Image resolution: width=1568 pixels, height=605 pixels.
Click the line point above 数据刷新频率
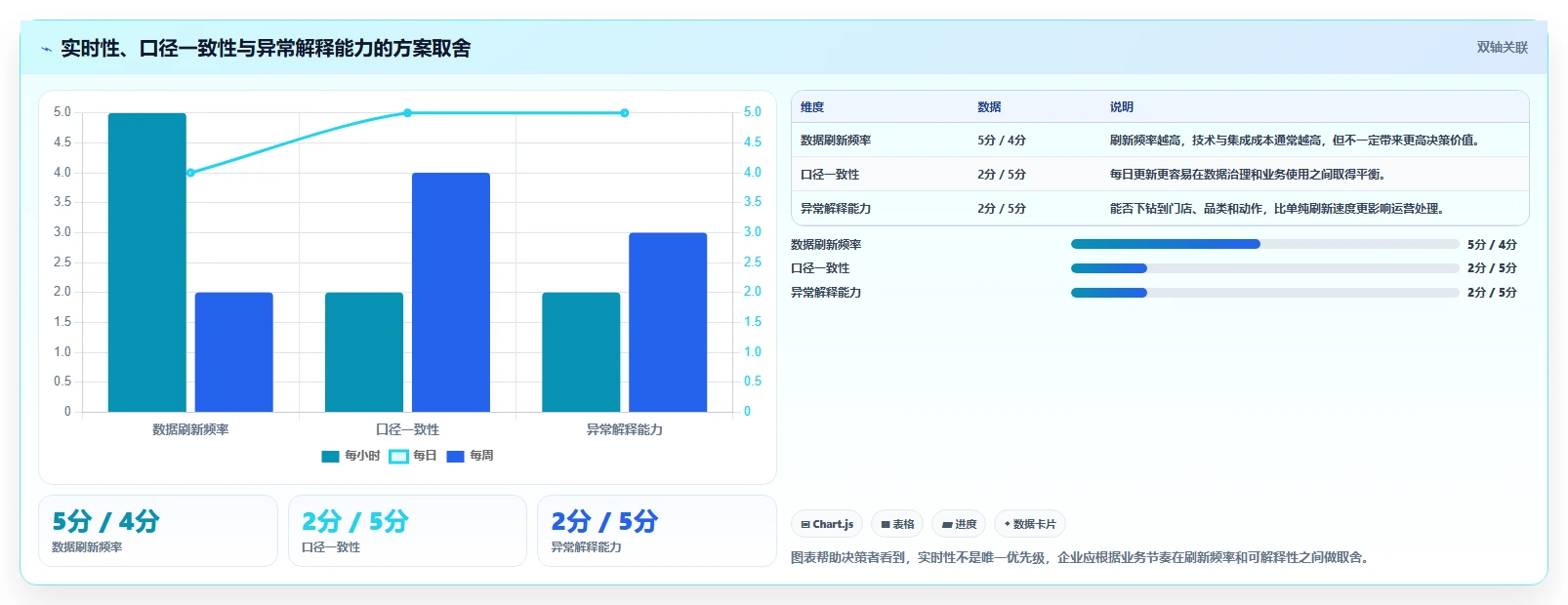tap(190, 173)
